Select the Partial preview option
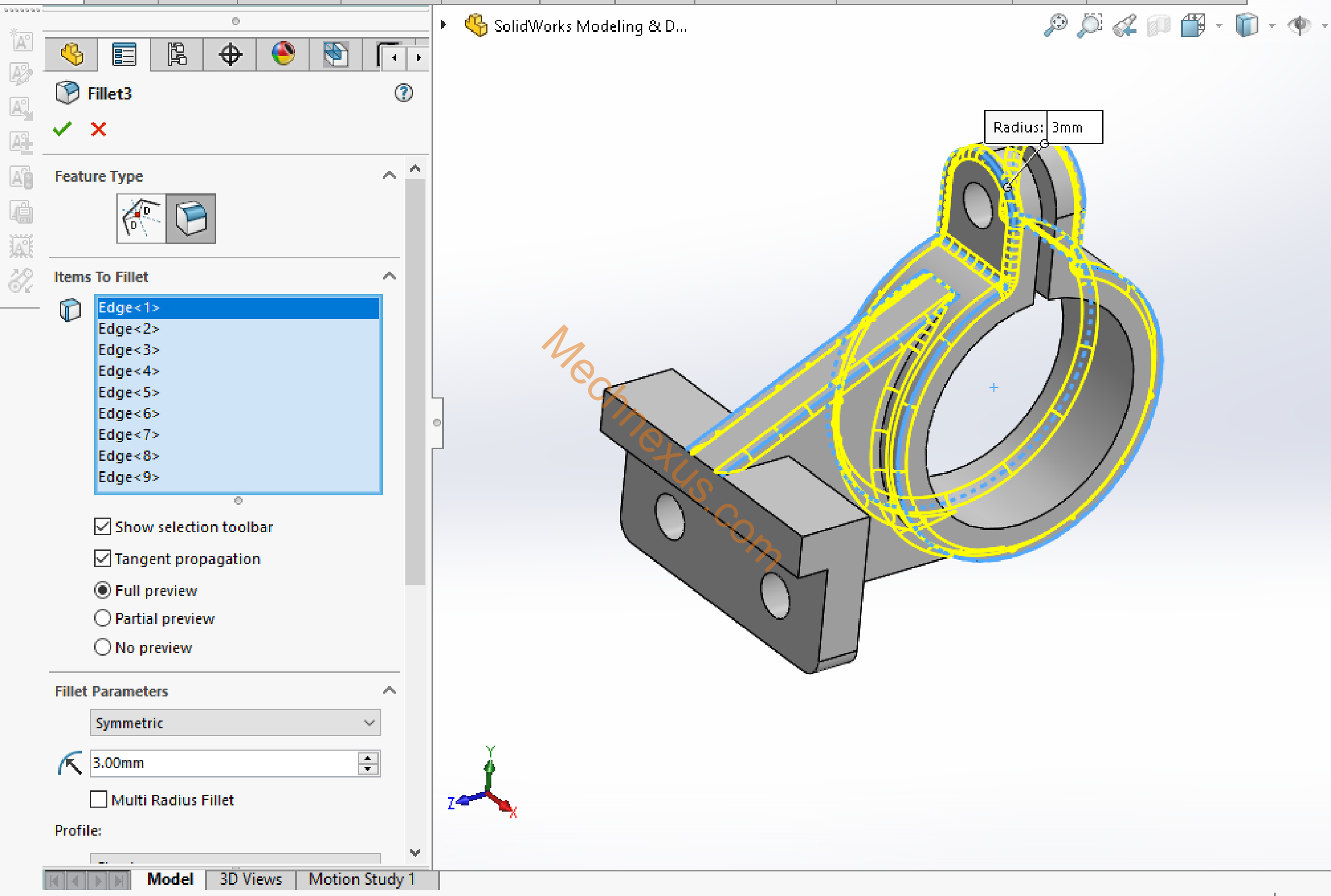This screenshot has height=896, width=1331. pos(102,618)
